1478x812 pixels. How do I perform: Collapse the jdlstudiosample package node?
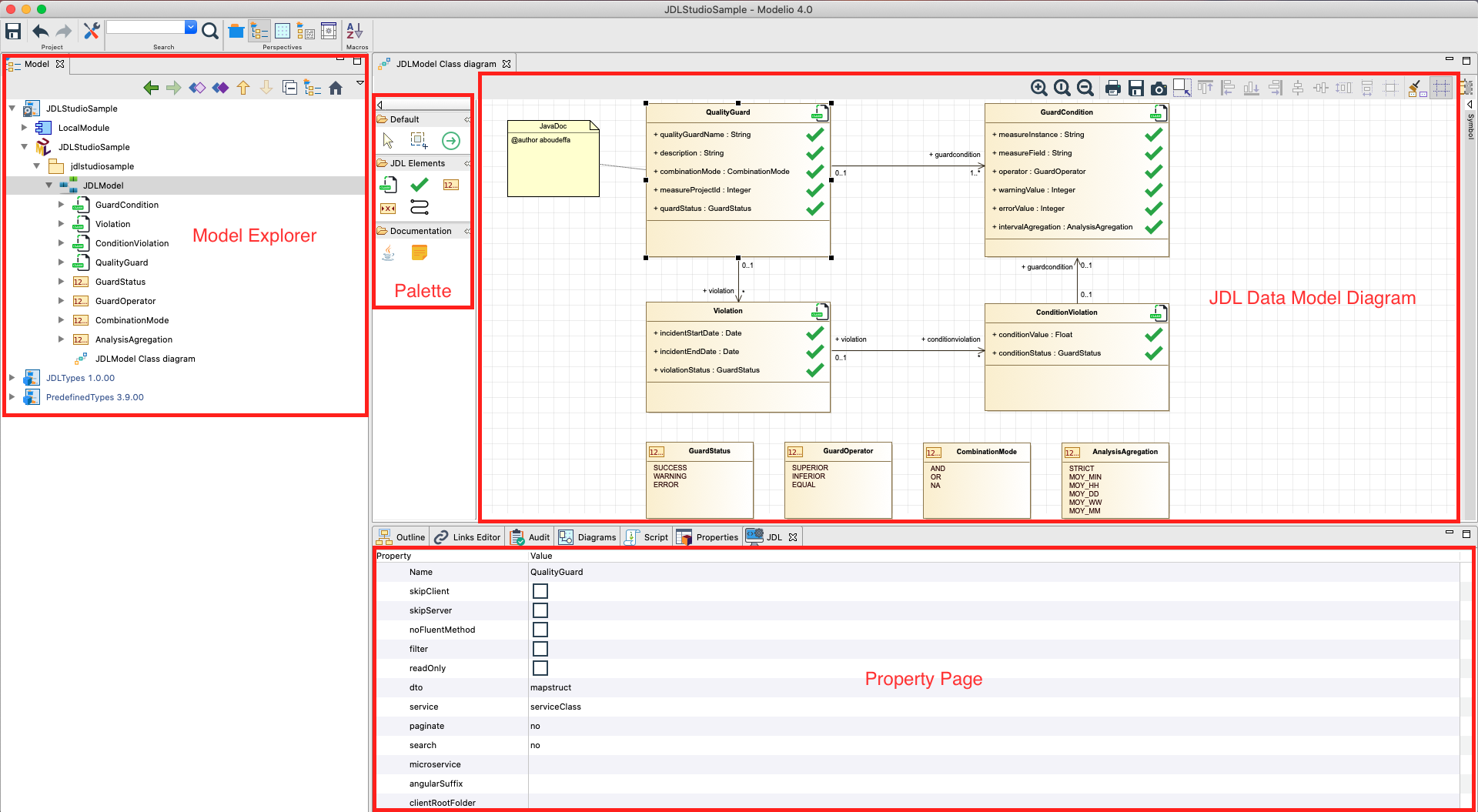pyautogui.click(x=37, y=166)
